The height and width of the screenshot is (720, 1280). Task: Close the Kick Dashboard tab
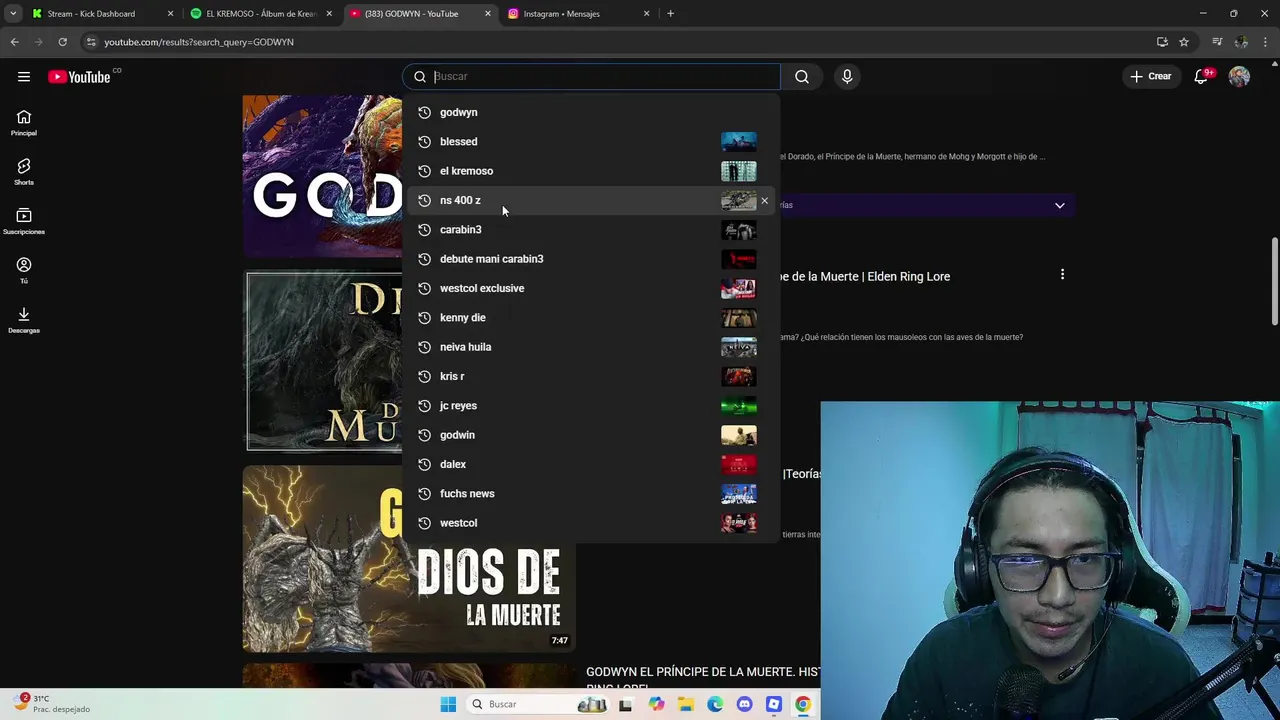pyautogui.click(x=170, y=14)
